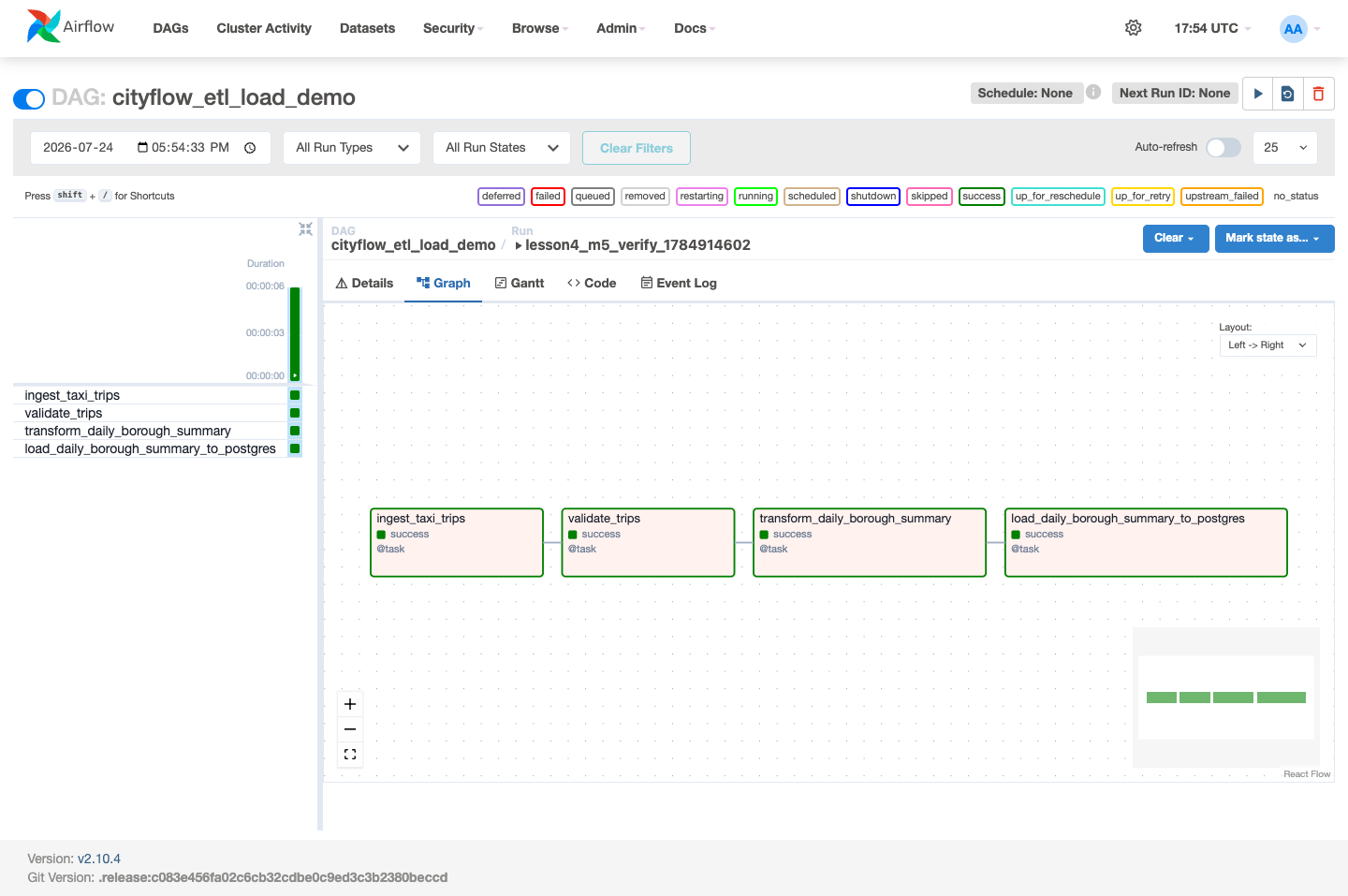Toggle the DAG pause switch on or off

[29, 98]
